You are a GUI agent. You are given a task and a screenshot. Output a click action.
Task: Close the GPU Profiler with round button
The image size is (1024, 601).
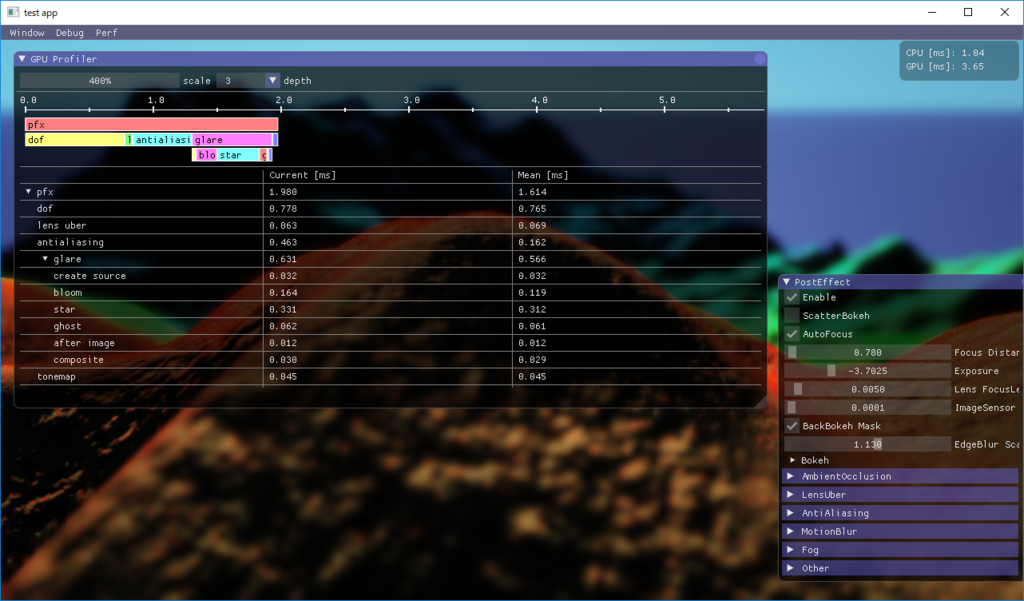coord(760,59)
